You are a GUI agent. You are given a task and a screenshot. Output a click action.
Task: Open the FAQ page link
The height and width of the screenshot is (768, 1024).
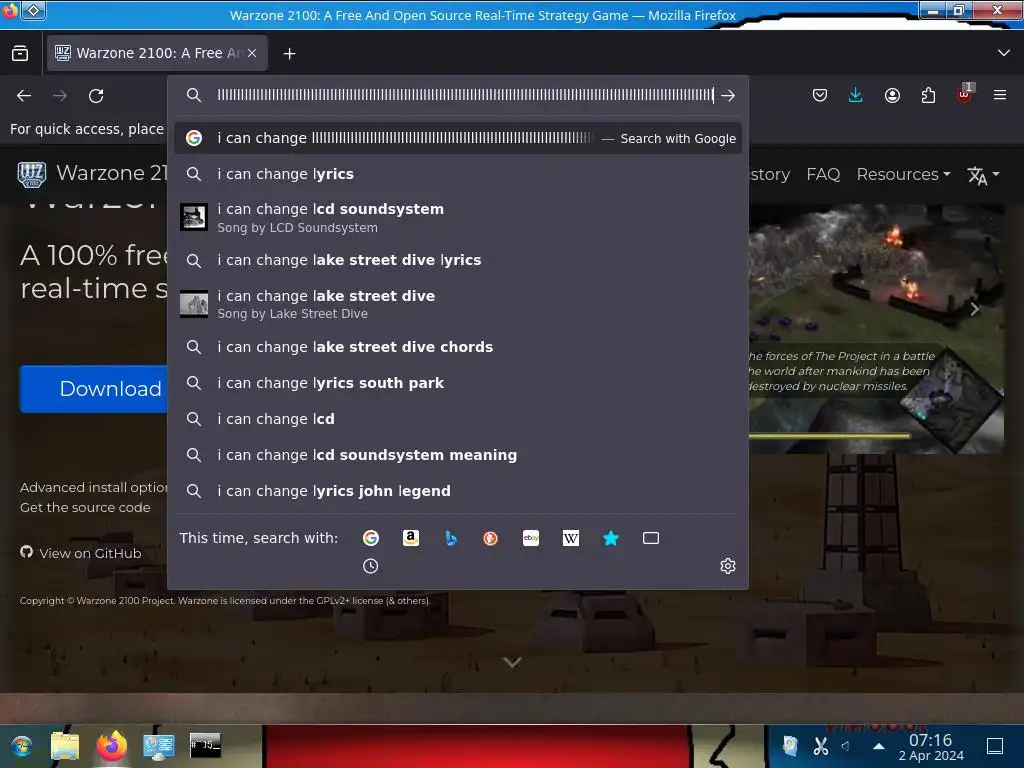(x=823, y=174)
